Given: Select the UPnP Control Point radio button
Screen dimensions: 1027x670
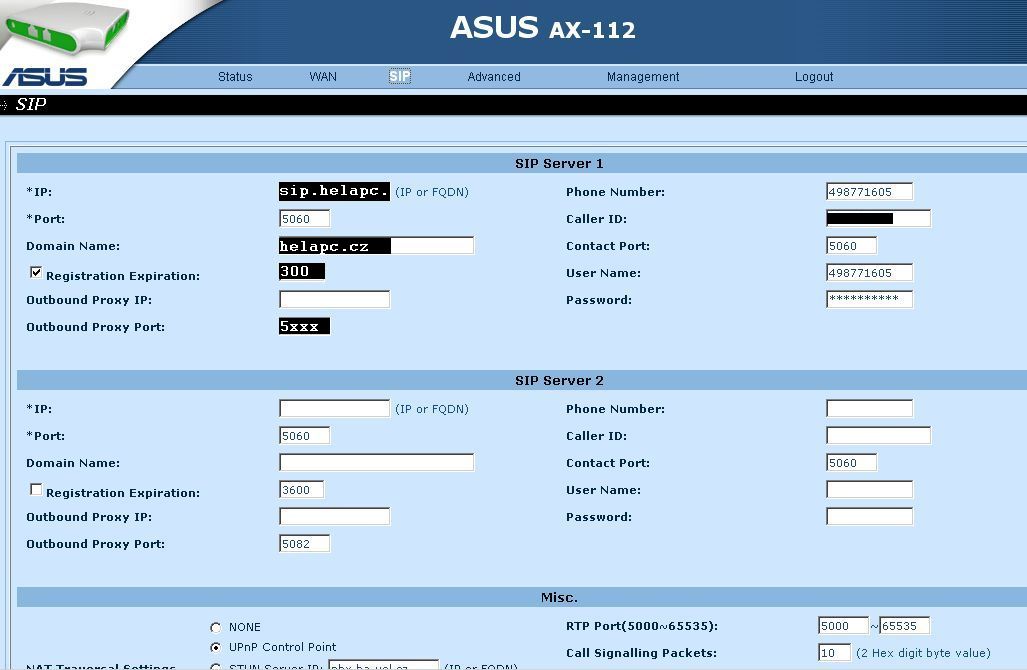Looking at the screenshot, I should tap(215, 647).
